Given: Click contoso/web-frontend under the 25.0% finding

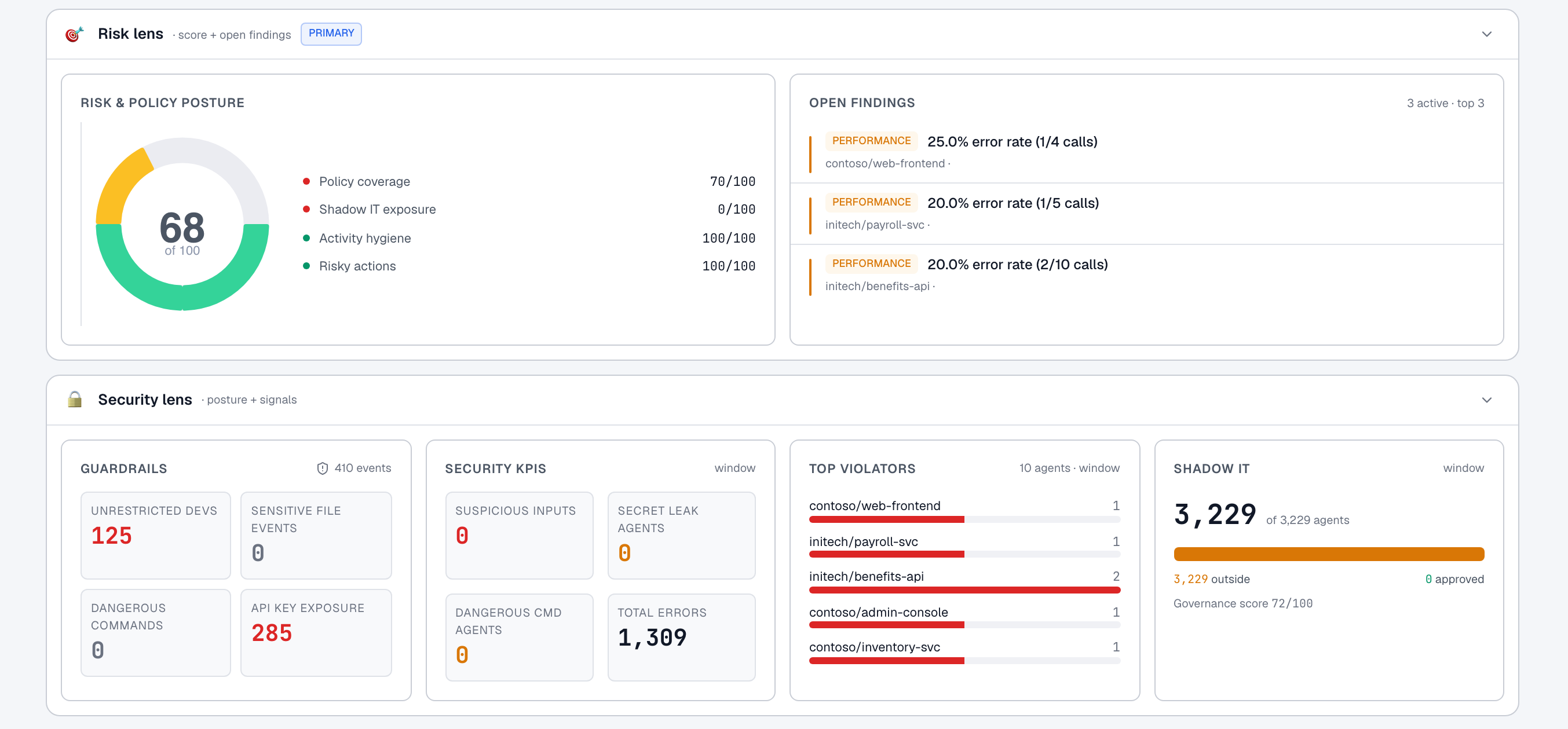Looking at the screenshot, I should click(x=885, y=164).
